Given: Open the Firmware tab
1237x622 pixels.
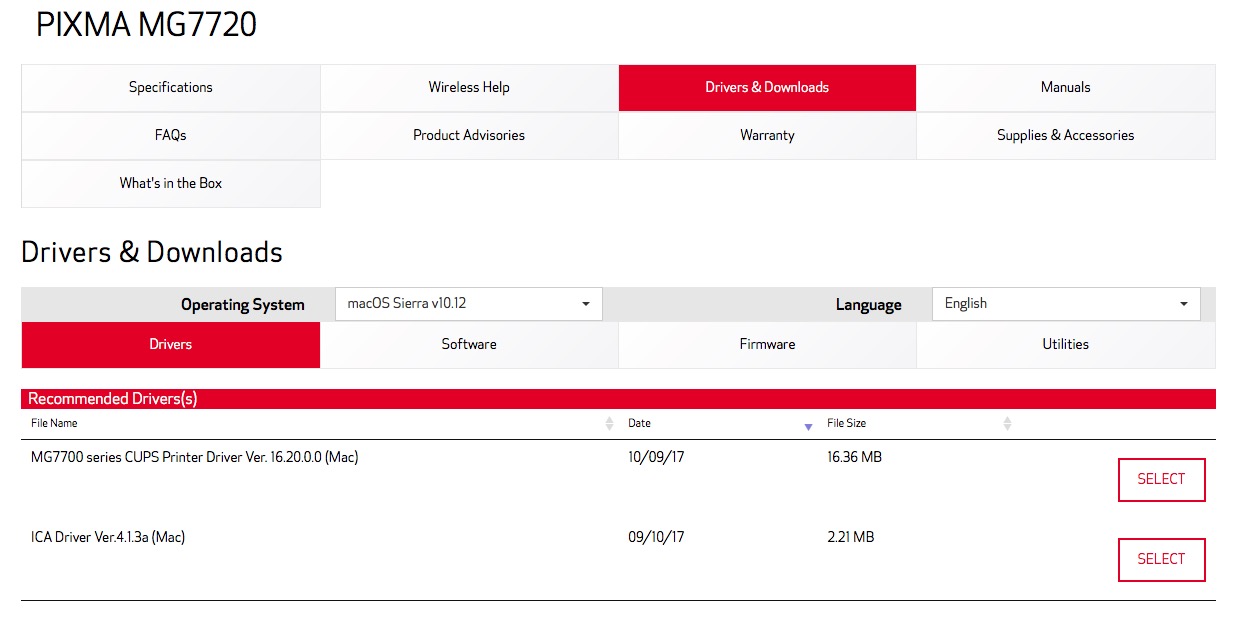Looking at the screenshot, I should [767, 344].
